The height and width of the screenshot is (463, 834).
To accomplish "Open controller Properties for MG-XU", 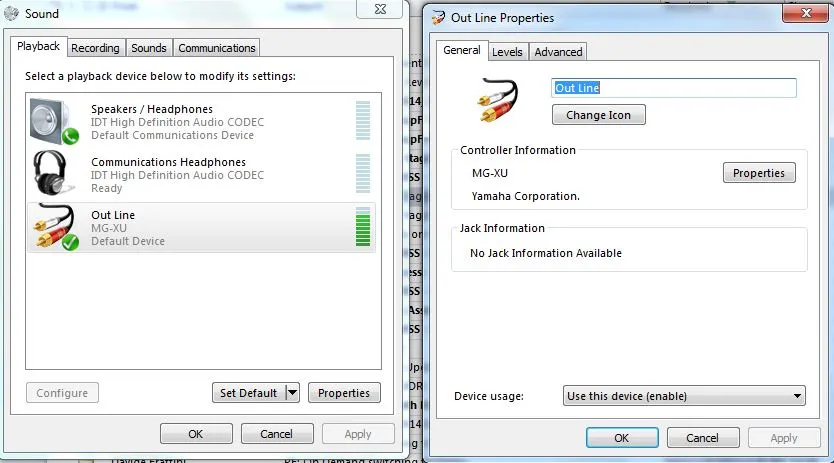I will tap(759, 173).
